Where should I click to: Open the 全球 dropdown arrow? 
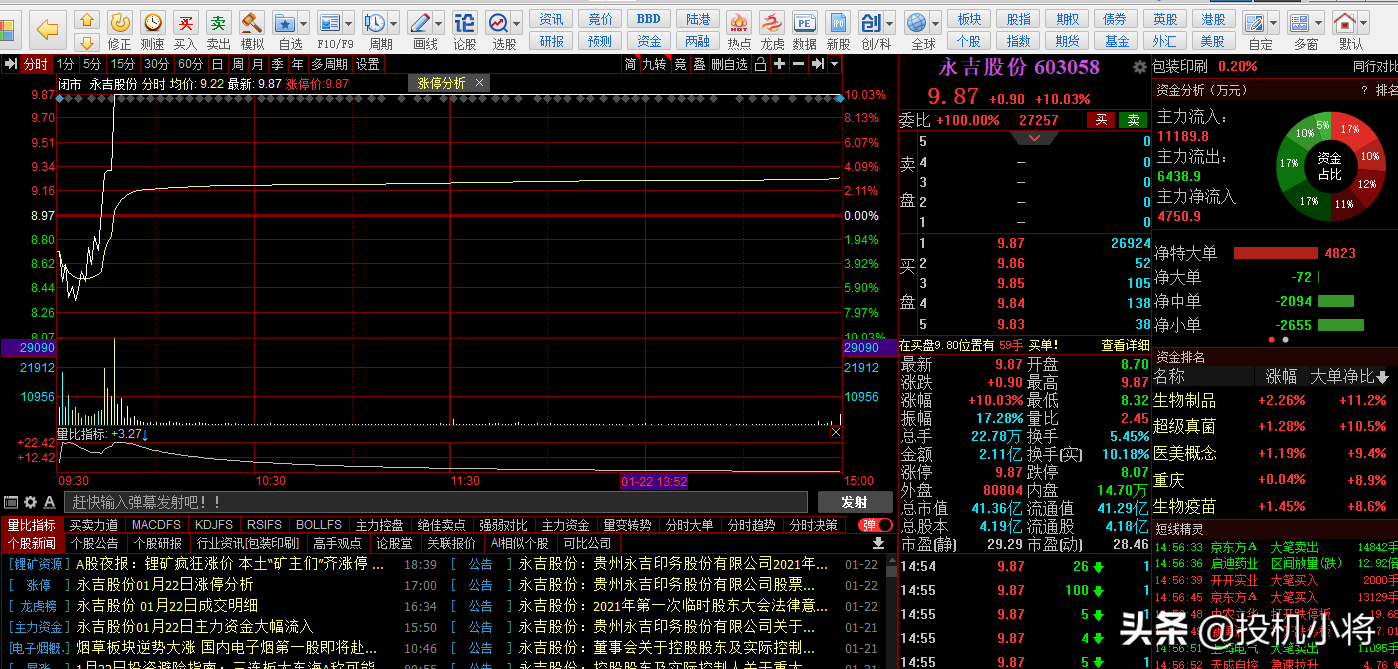point(935,22)
